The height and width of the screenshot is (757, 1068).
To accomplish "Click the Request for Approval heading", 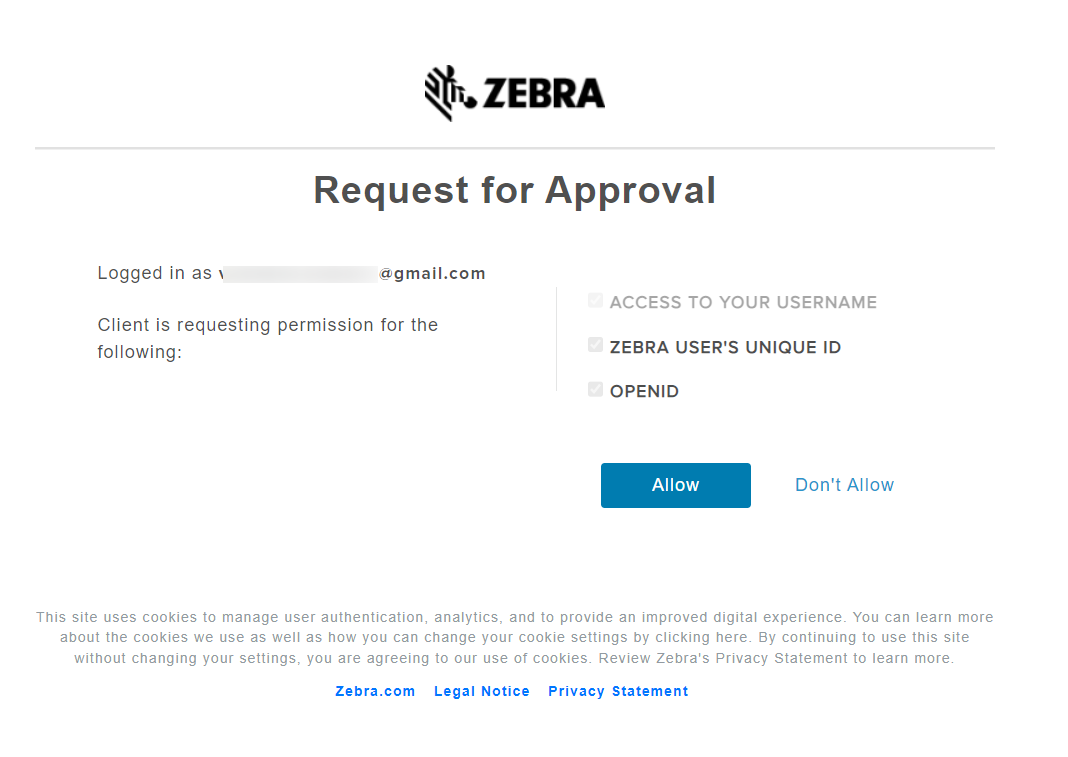I will pos(515,190).
